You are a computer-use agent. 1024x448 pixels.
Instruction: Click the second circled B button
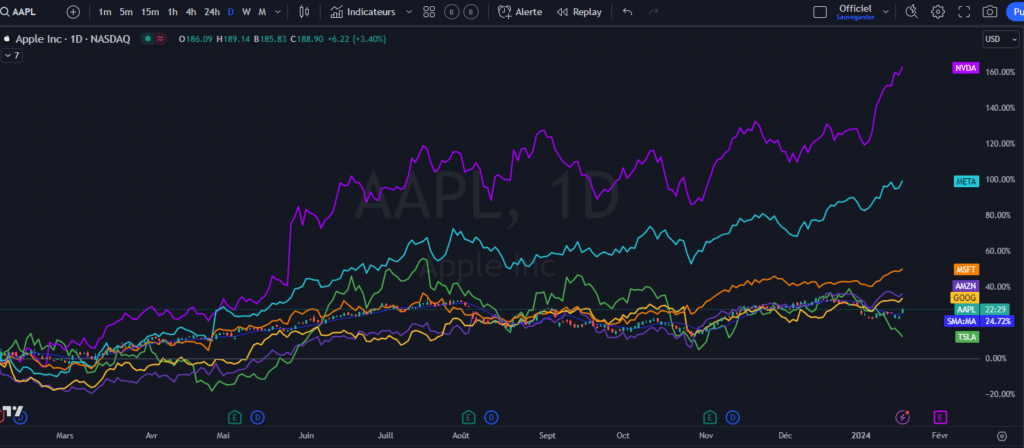(470, 12)
